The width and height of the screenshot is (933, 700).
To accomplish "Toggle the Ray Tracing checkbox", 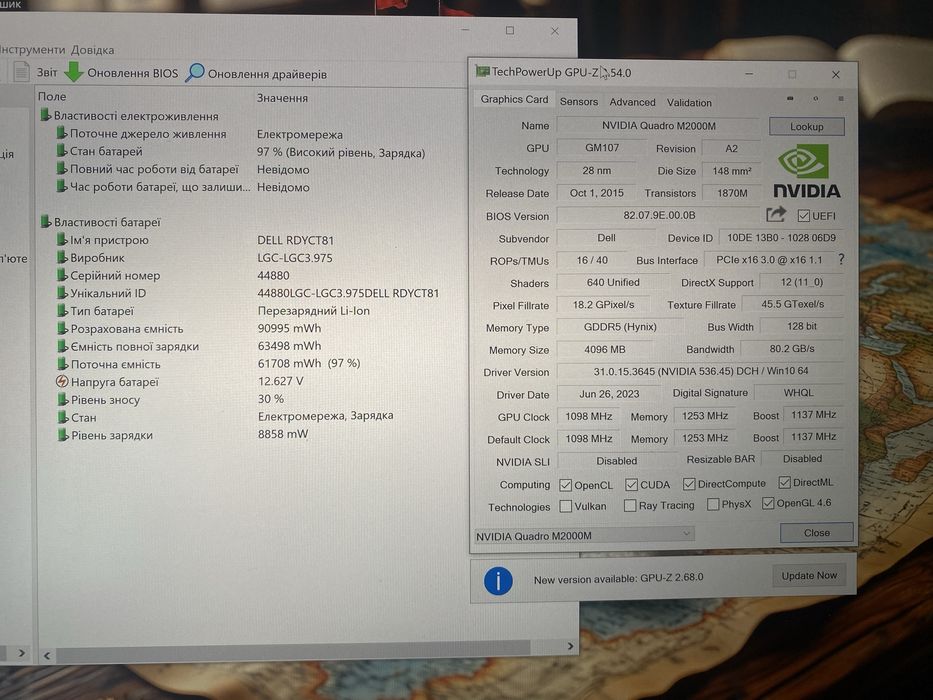I will (630, 505).
